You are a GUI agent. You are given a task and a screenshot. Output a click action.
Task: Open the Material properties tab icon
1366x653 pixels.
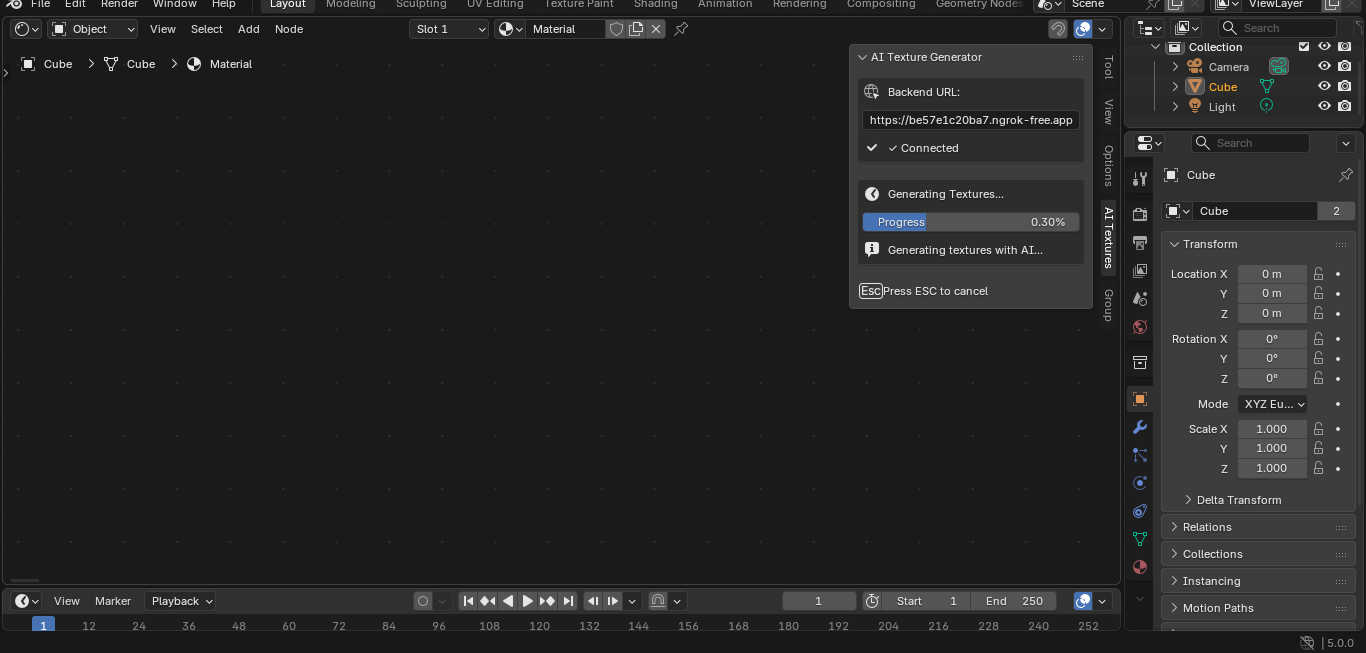click(1140, 567)
